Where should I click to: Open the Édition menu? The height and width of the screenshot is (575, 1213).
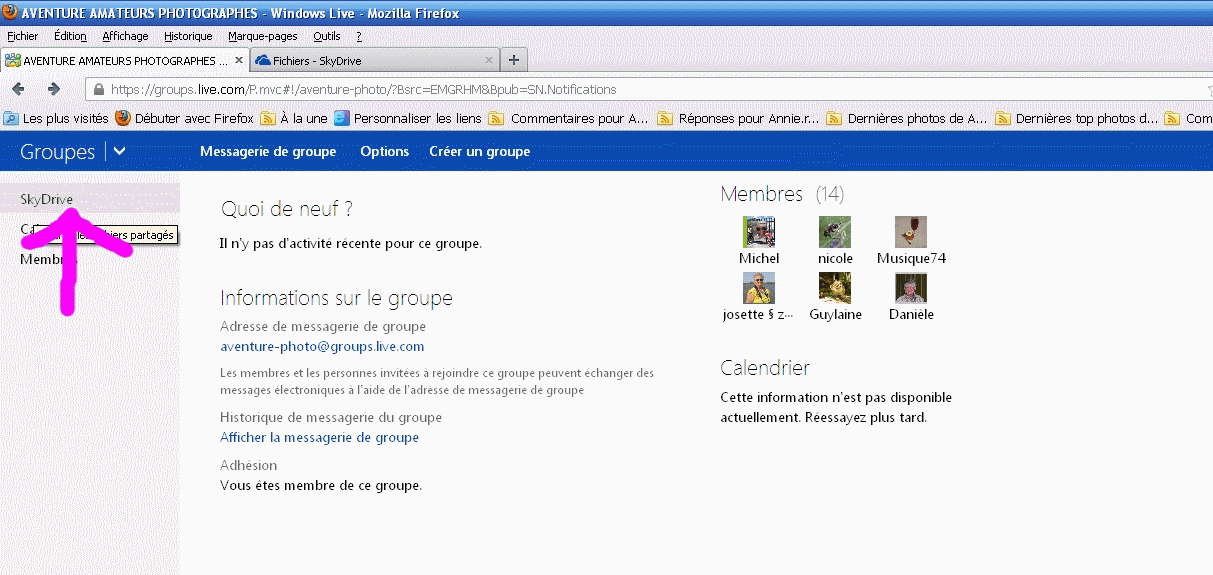coord(70,36)
